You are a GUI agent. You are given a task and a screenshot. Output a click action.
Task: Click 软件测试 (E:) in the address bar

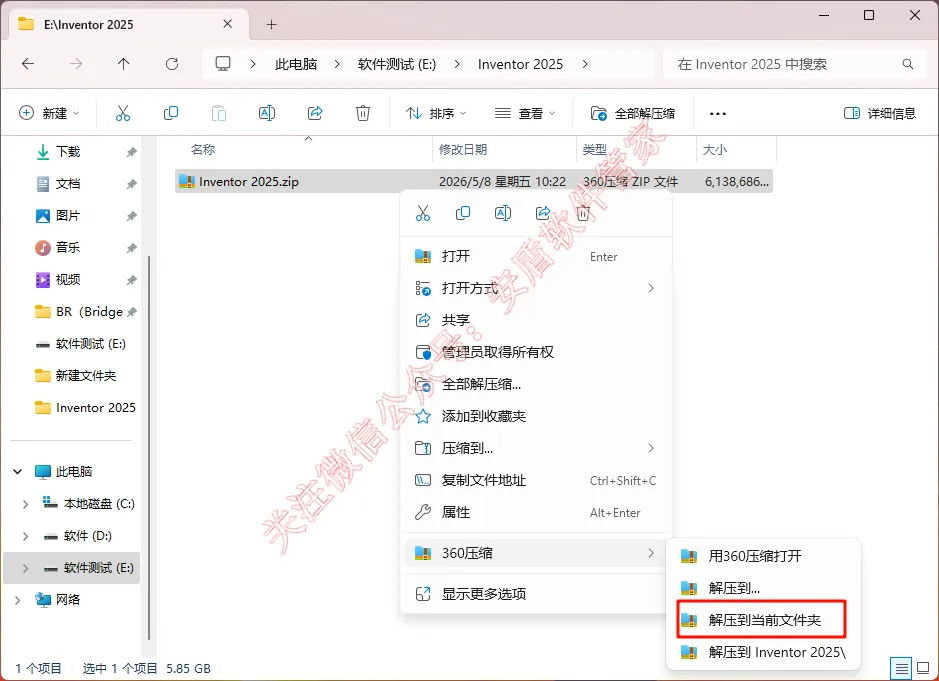[396, 64]
